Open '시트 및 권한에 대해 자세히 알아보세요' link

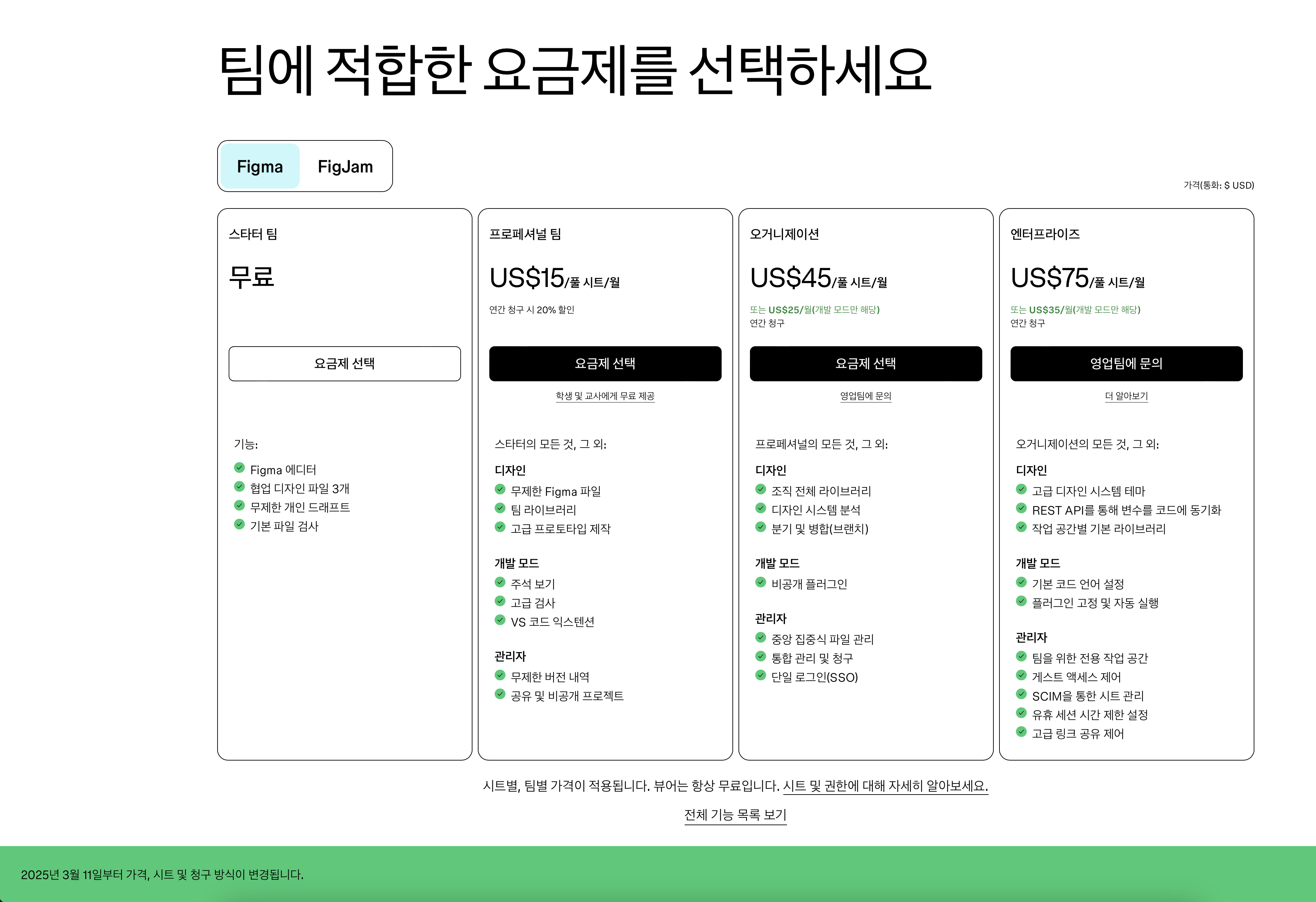point(885,786)
